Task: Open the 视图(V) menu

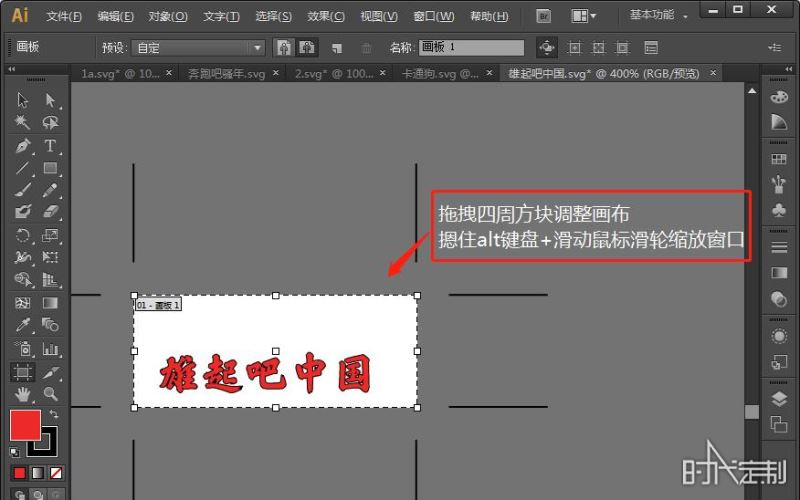Action: [379, 16]
